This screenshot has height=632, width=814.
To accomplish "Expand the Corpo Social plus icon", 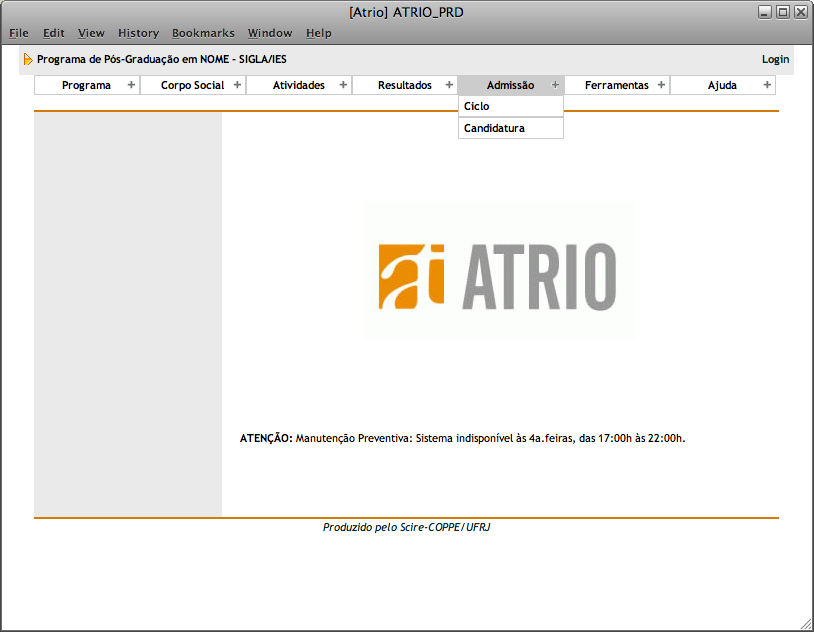I will (x=237, y=85).
